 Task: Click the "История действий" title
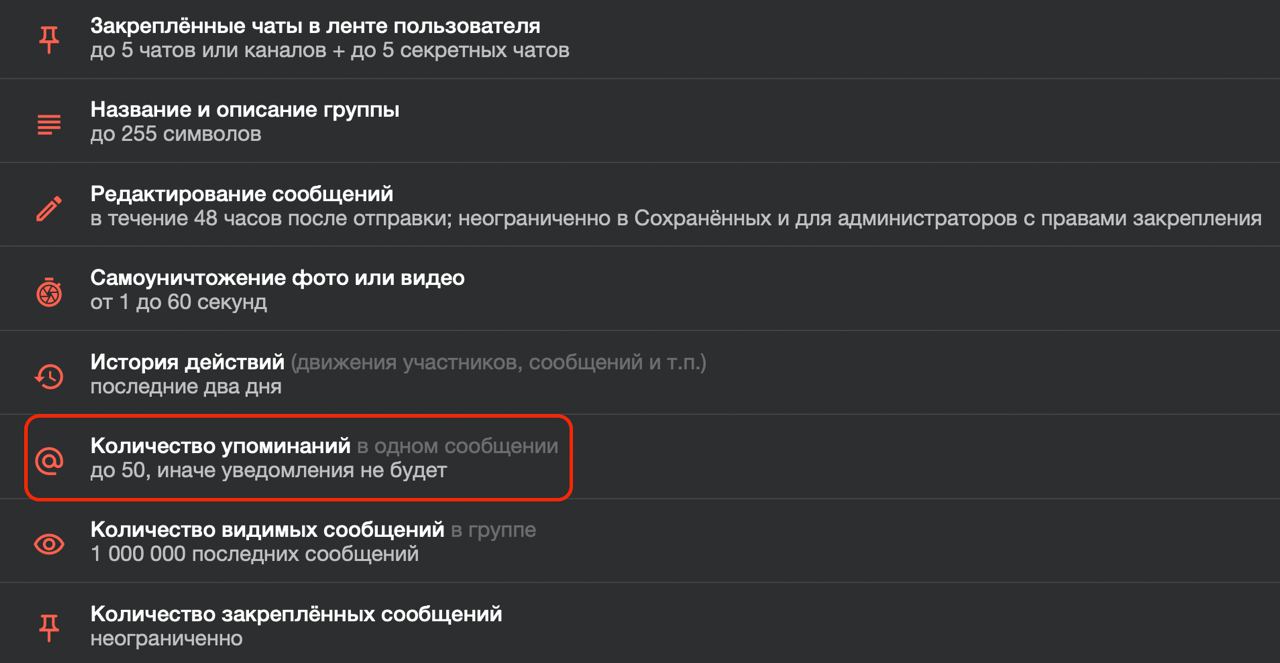coord(188,362)
